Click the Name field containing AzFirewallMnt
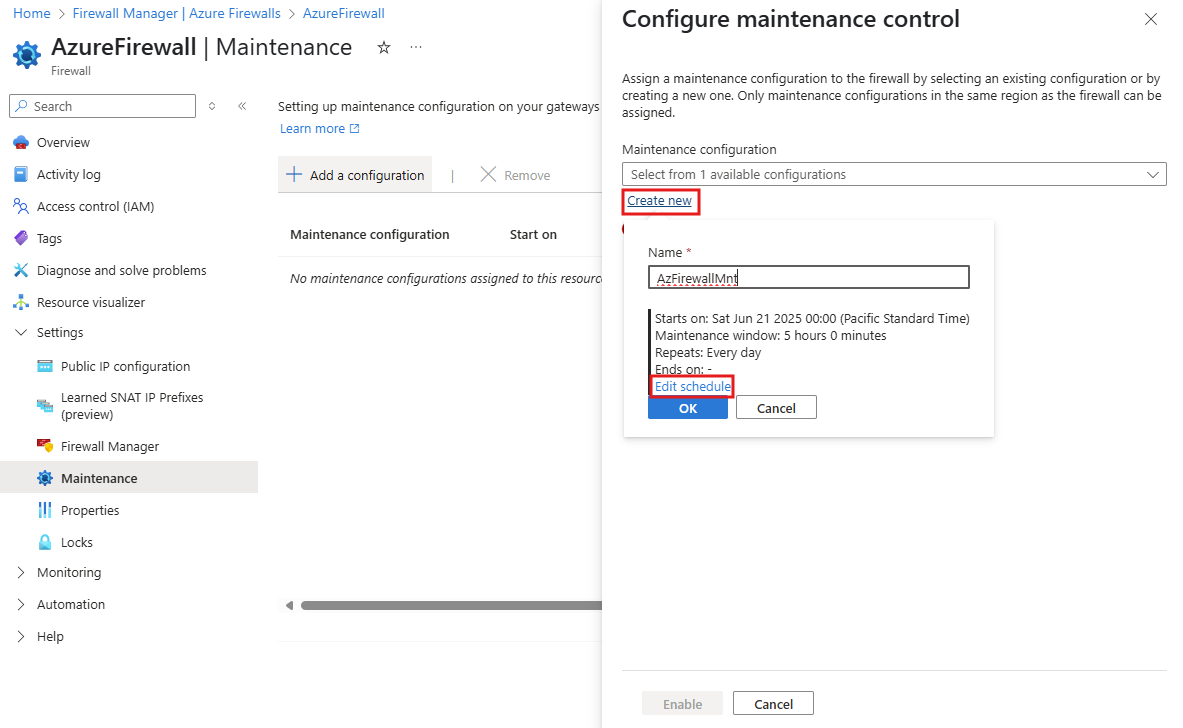 pos(808,276)
